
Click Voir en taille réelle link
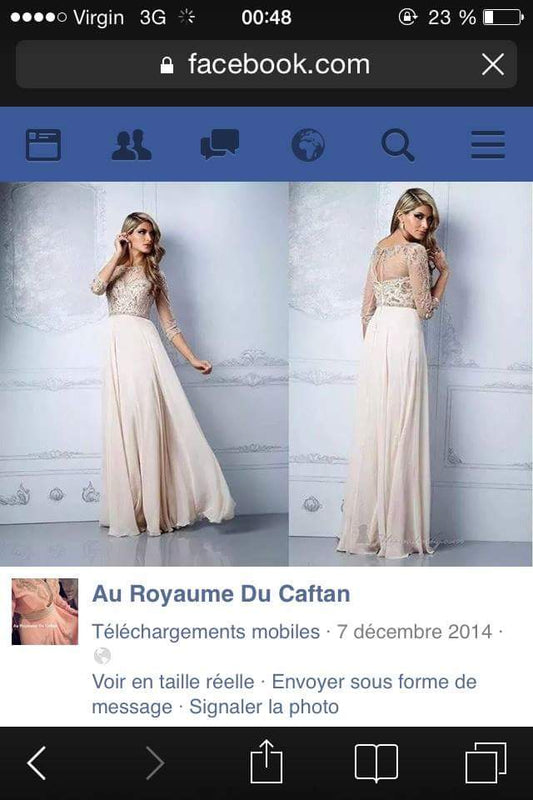173,682
